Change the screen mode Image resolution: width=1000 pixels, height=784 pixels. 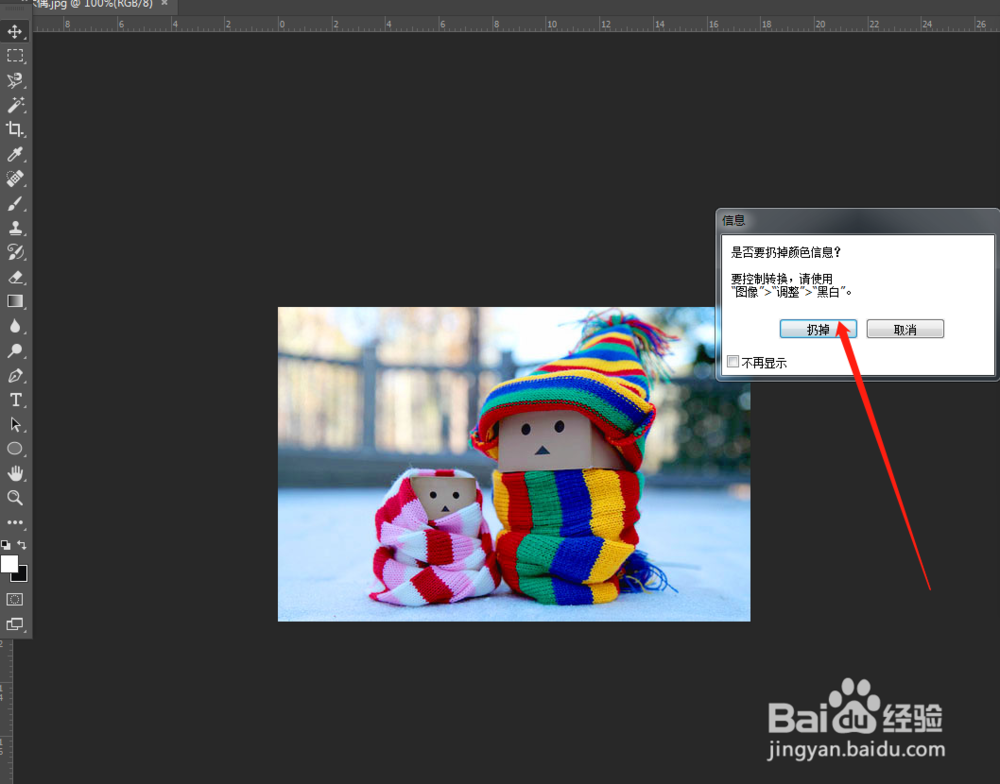pyautogui.click(x=15, y=624)
